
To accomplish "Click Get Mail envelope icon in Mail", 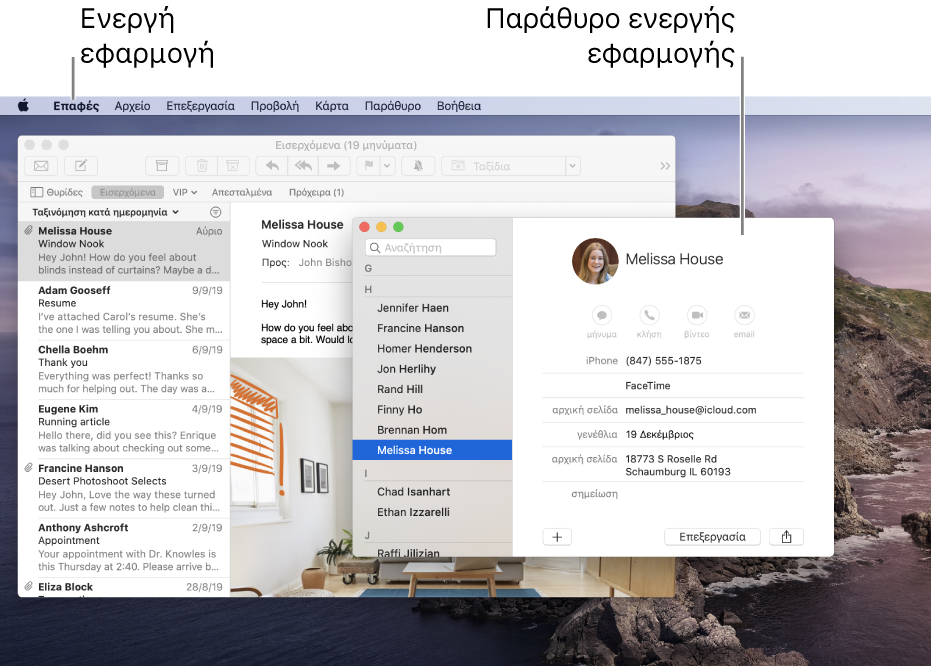I will (x=41, y=166).
